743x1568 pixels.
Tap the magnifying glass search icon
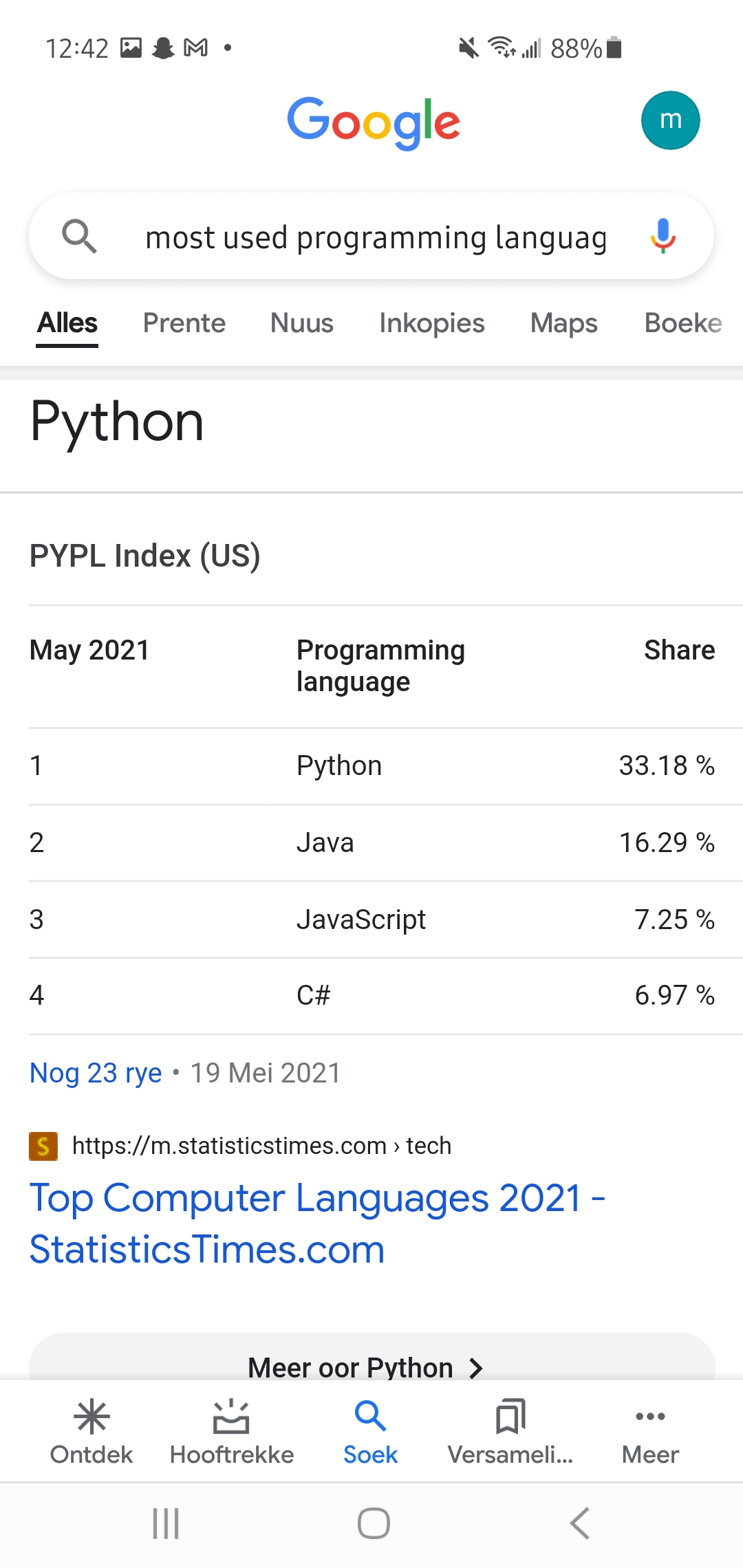click(79, 236)
